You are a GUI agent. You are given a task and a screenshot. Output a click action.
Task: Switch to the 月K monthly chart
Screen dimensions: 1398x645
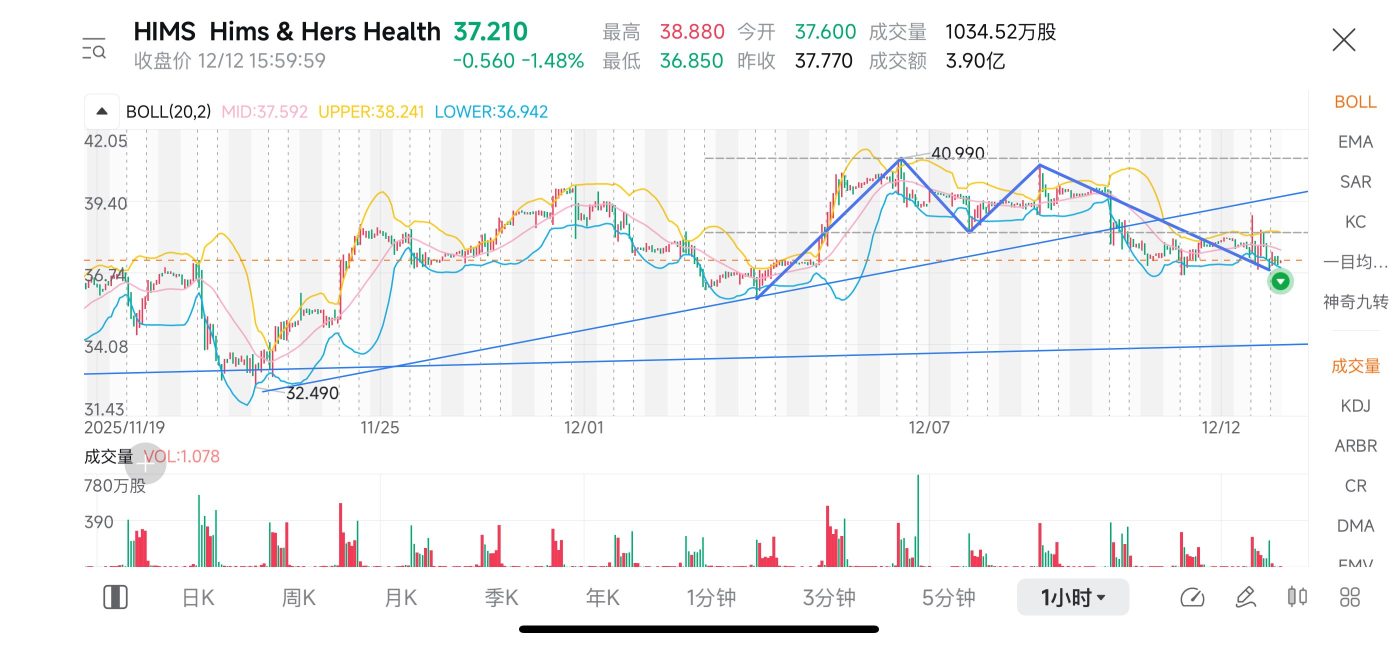400,598
